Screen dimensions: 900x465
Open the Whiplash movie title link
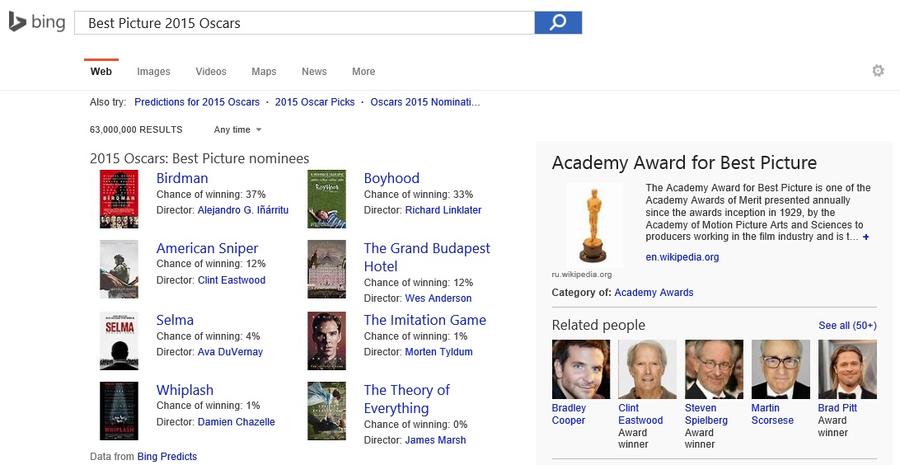click(184, 390)
